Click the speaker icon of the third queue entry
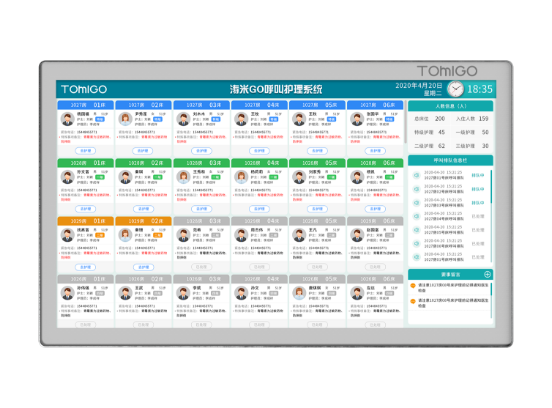This screenshot has height=408, width=552. [416, 203]
